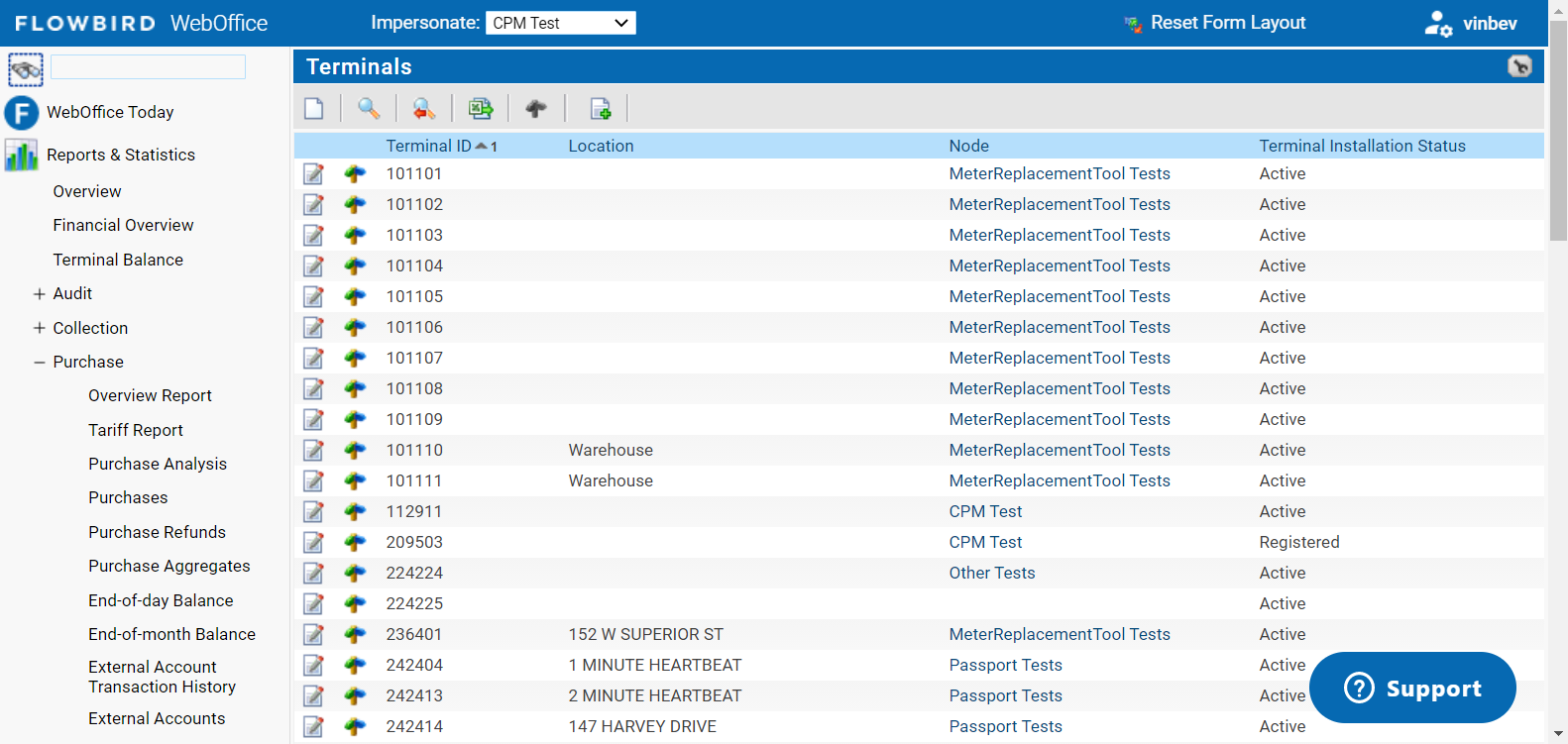Open End-of-day Balance report
The width and height of the screenshot is (1568, 744).
click(161, 600)
